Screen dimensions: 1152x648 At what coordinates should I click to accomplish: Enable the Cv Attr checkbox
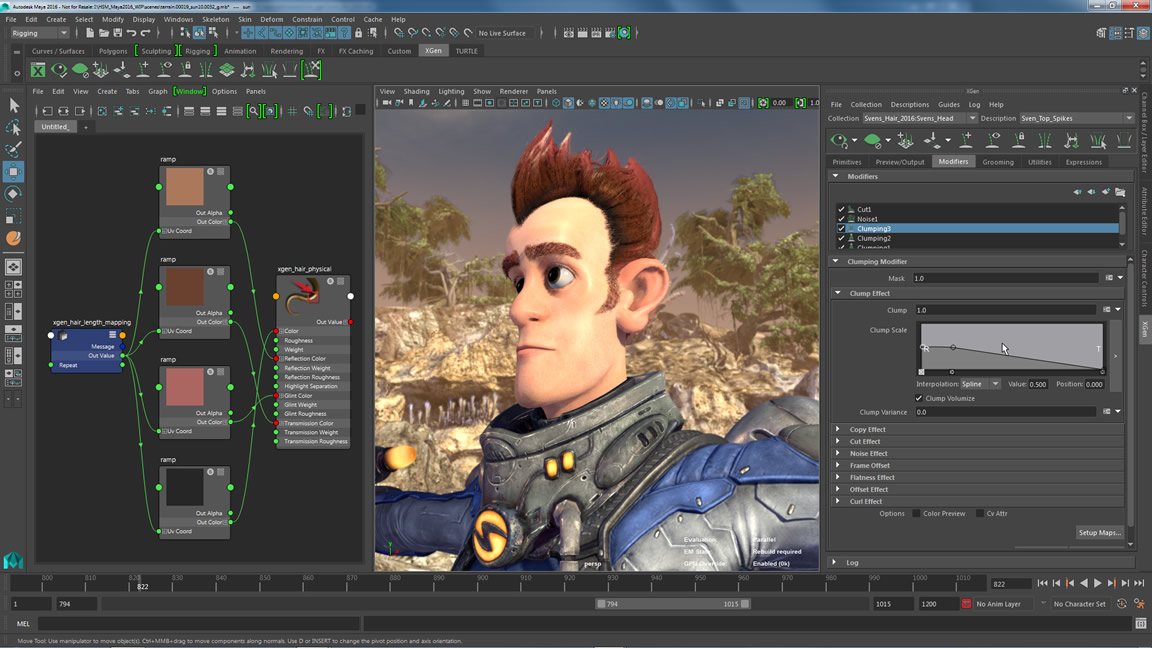coord(979,514)
